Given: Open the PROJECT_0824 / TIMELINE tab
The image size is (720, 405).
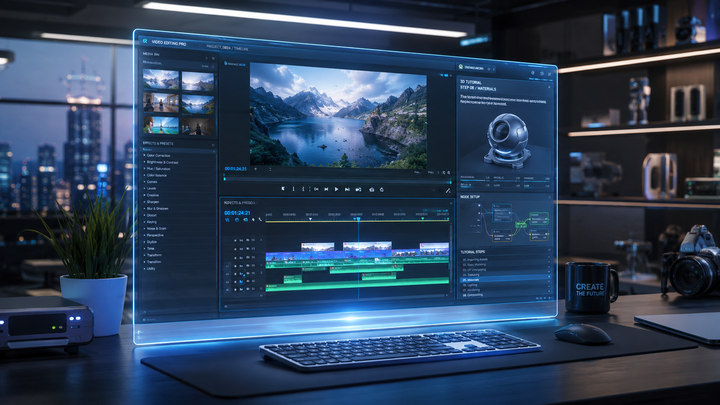Looking at the screenshot, I should pos(227,47).
